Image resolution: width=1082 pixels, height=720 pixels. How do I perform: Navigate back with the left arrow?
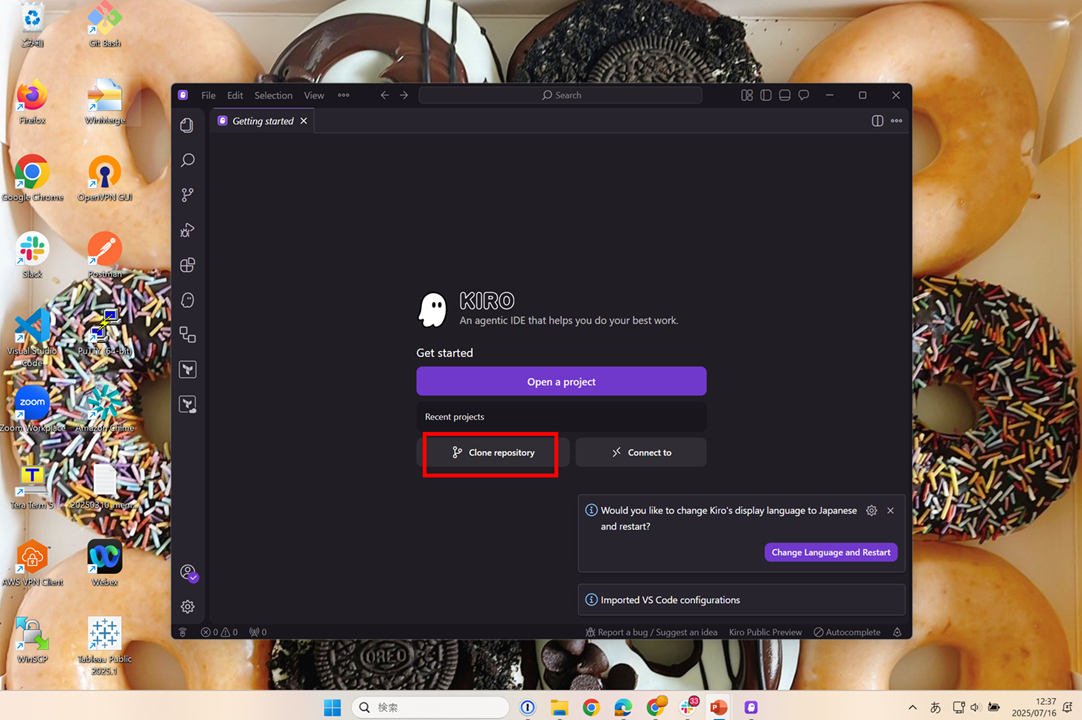(385, 95)
